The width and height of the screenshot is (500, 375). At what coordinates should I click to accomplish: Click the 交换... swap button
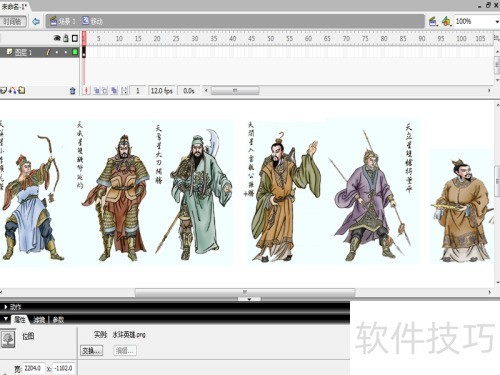(x=91, y=351)
